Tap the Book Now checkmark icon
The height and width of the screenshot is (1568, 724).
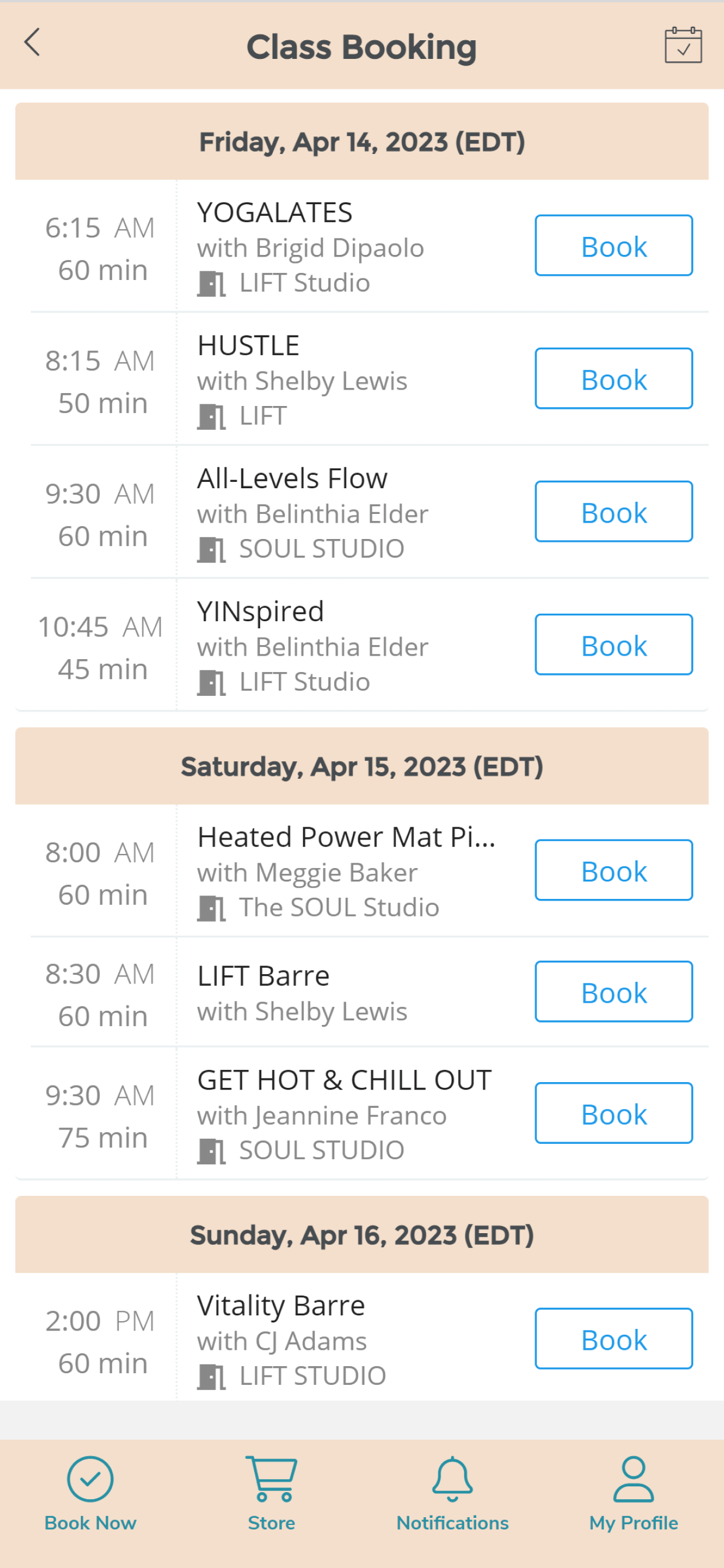[x=90, y=1479]
